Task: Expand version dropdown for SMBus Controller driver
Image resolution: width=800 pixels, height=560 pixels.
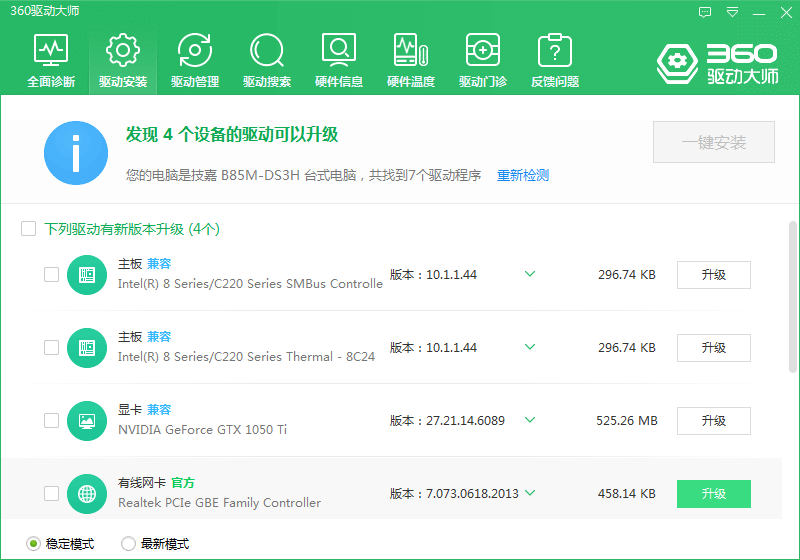Action: 530,274
